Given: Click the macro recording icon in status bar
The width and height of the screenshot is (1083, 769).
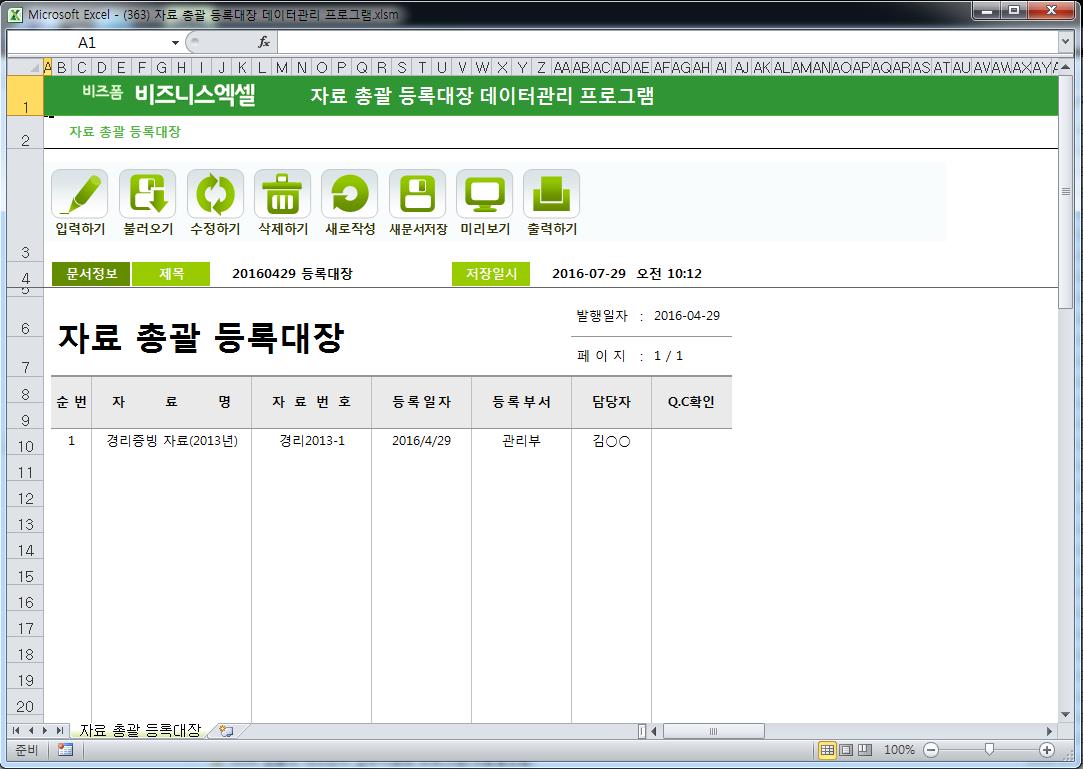Looking at the screenshot, I should 65,750.
